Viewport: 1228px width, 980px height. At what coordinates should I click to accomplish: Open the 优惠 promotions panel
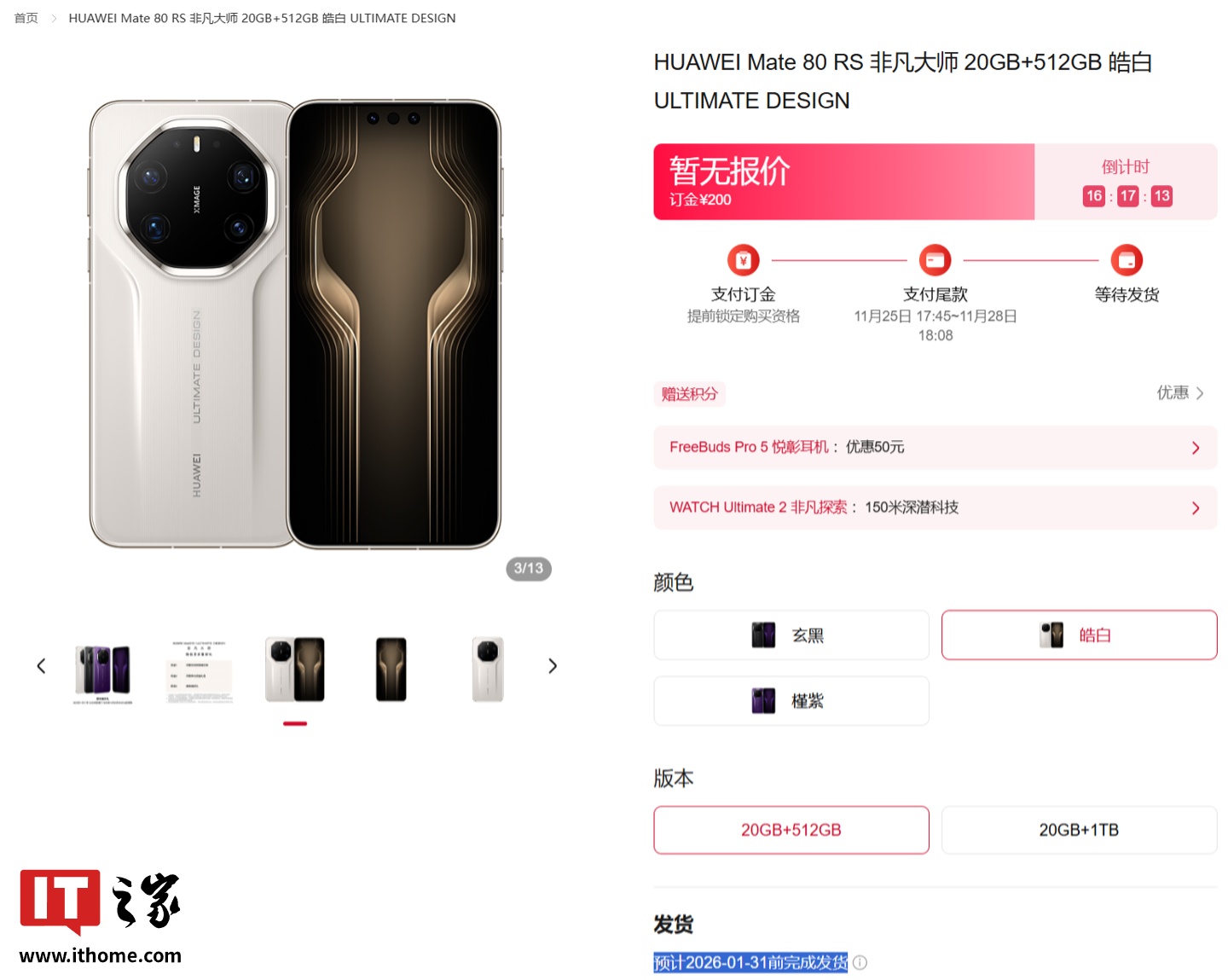point(1179,393)
